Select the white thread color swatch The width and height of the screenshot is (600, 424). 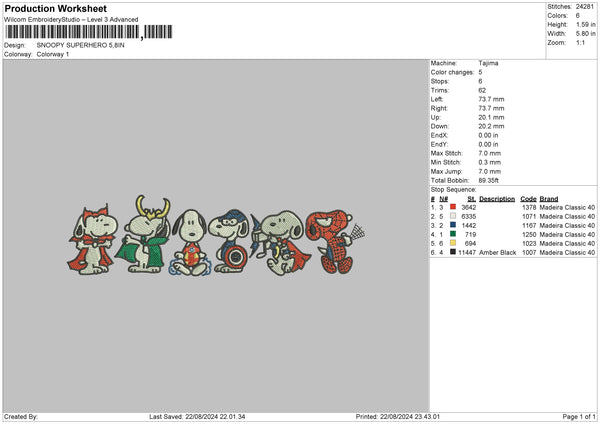point(453,216)
